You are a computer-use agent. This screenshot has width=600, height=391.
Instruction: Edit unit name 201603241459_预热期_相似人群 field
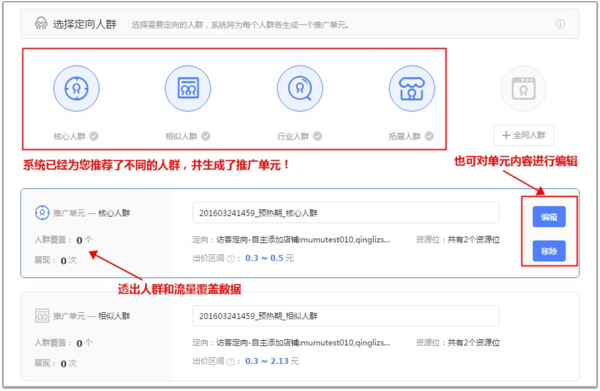point(346,316)
